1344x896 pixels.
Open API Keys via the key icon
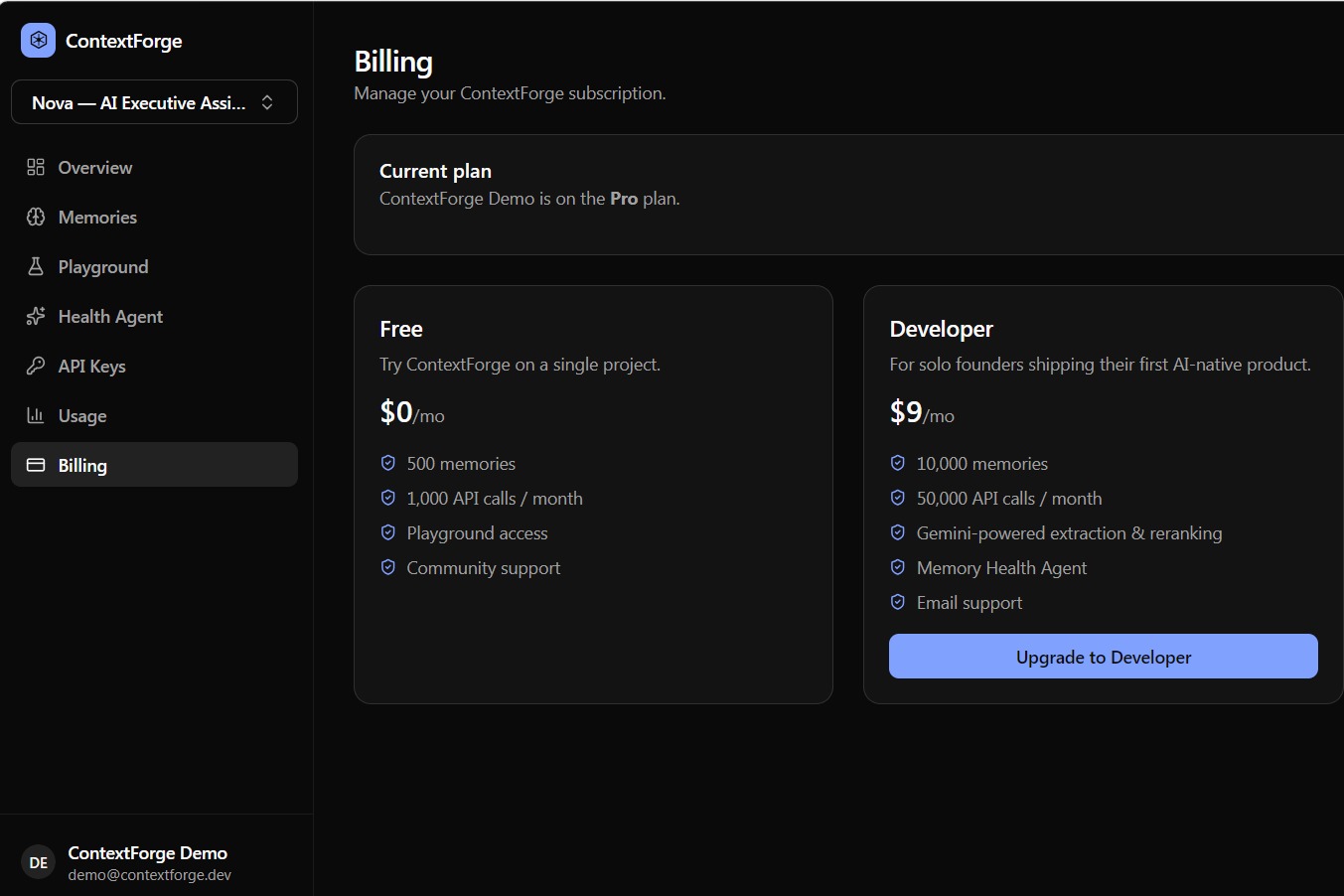(x=36, y=366)
